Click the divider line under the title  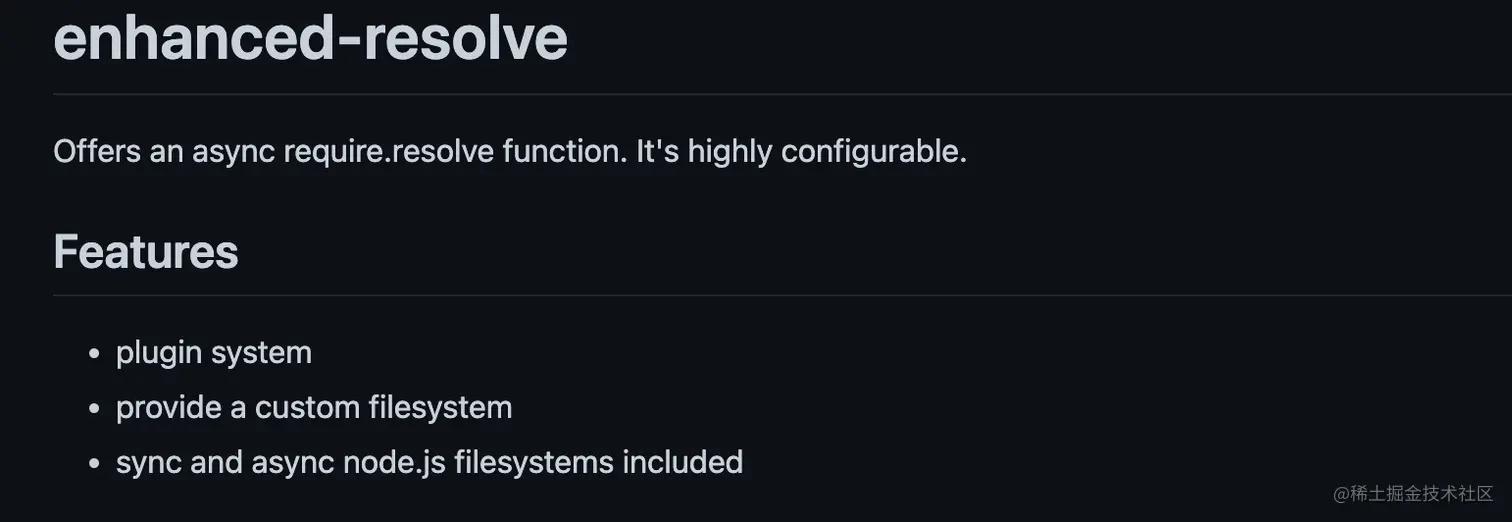780,94
